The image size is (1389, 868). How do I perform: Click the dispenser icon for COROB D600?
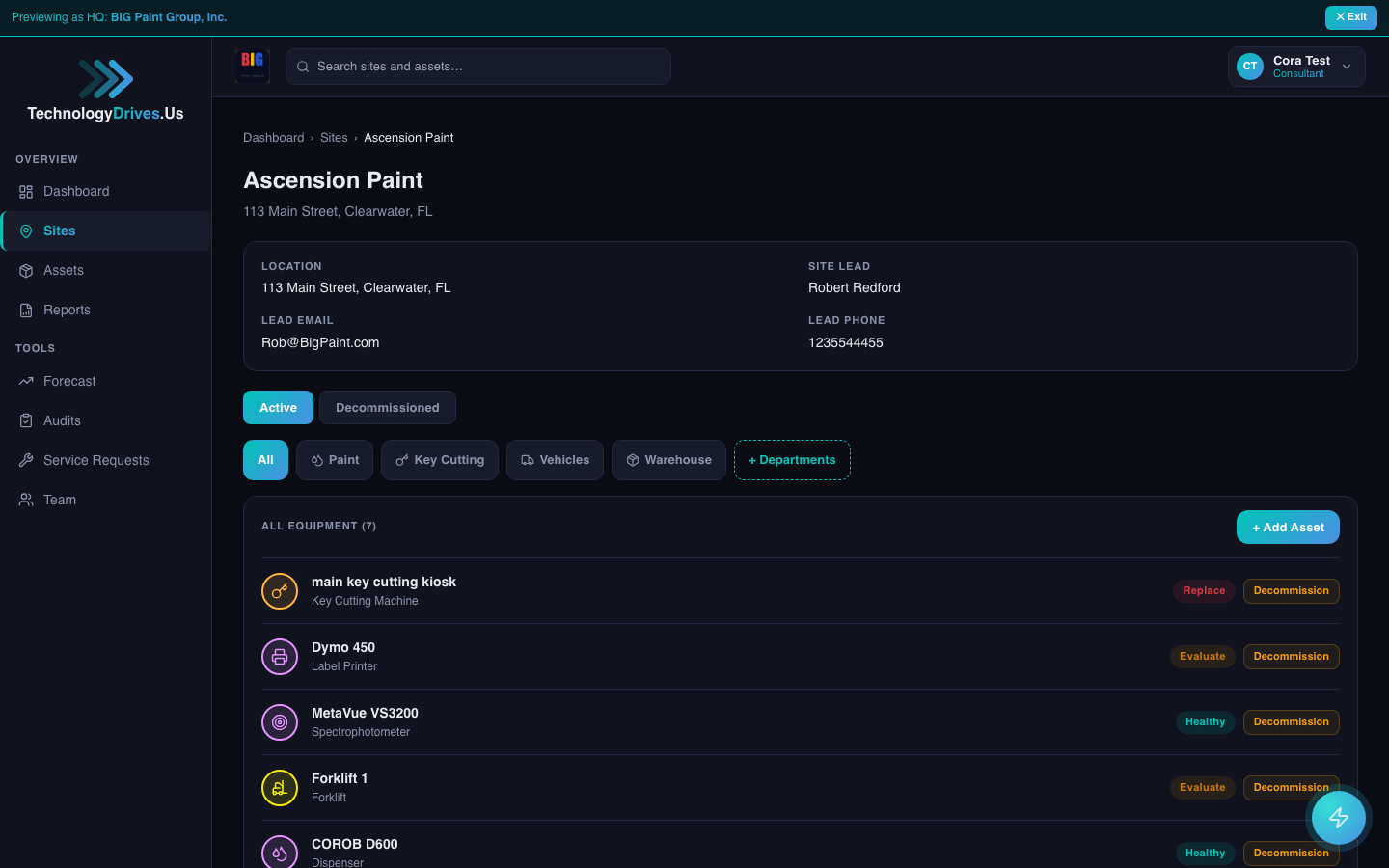(x=280, y=853)
